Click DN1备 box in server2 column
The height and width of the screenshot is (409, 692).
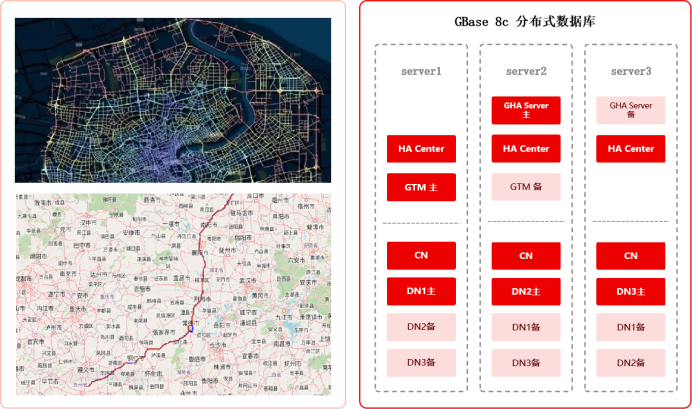(526, 327)
